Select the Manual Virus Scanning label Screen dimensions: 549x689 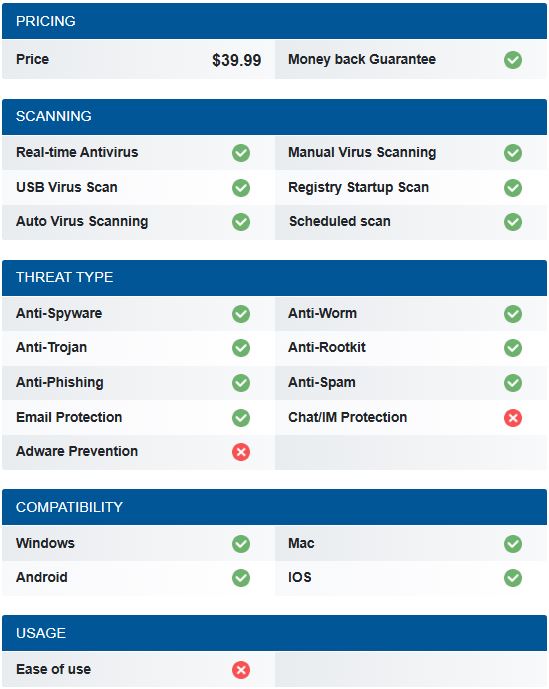362,152
